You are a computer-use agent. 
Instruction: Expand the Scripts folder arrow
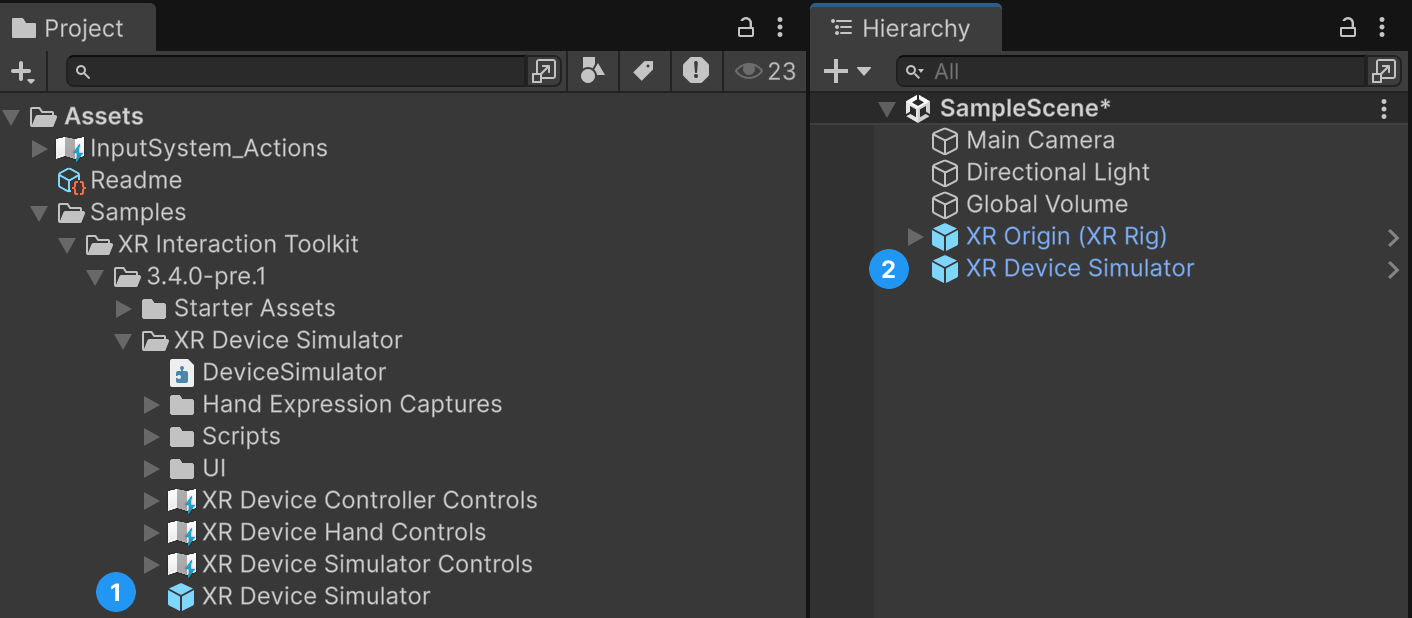[x=152, y=437]
